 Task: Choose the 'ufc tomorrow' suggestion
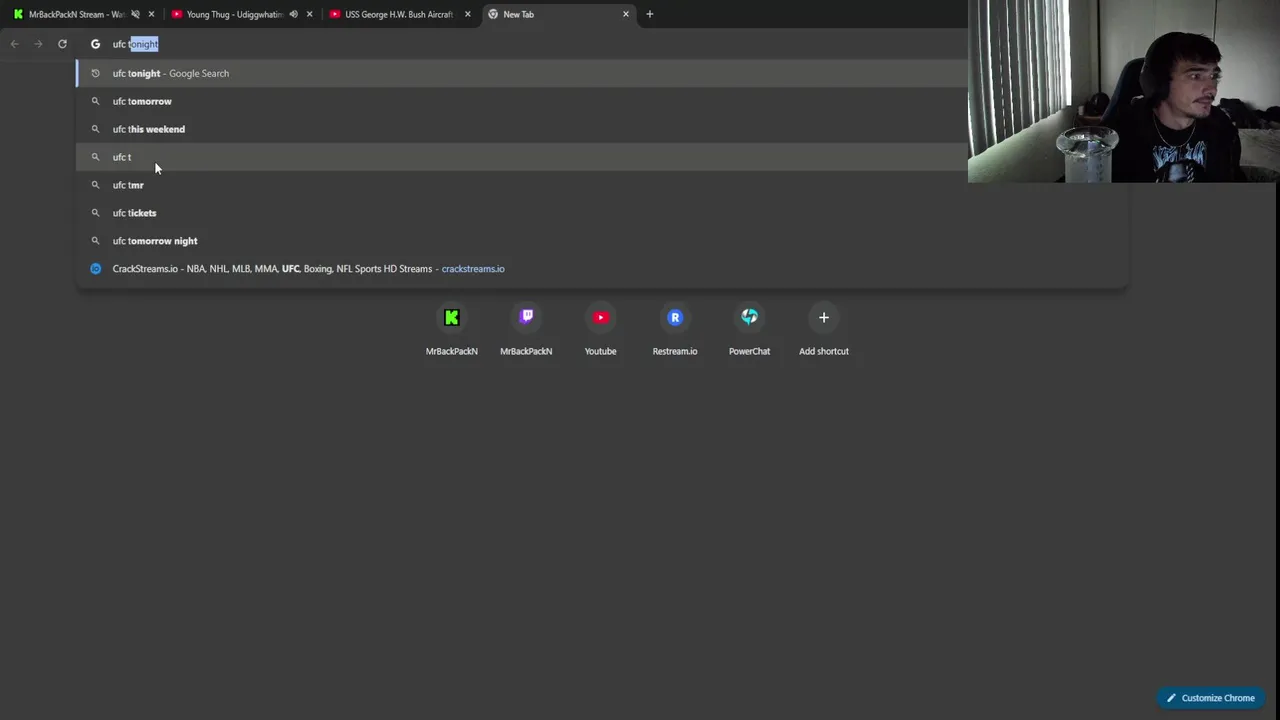[602, 101]
